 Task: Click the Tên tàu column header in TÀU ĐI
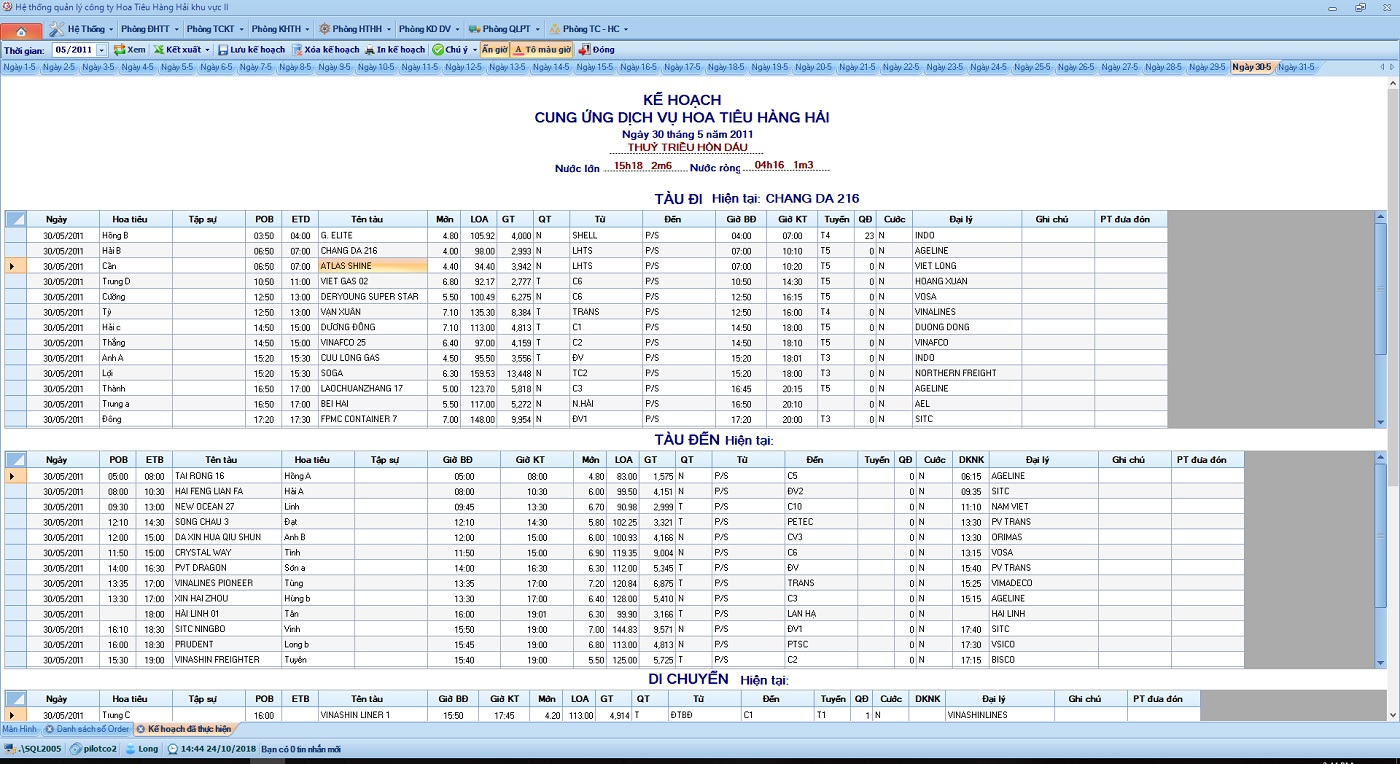[366, 219]
